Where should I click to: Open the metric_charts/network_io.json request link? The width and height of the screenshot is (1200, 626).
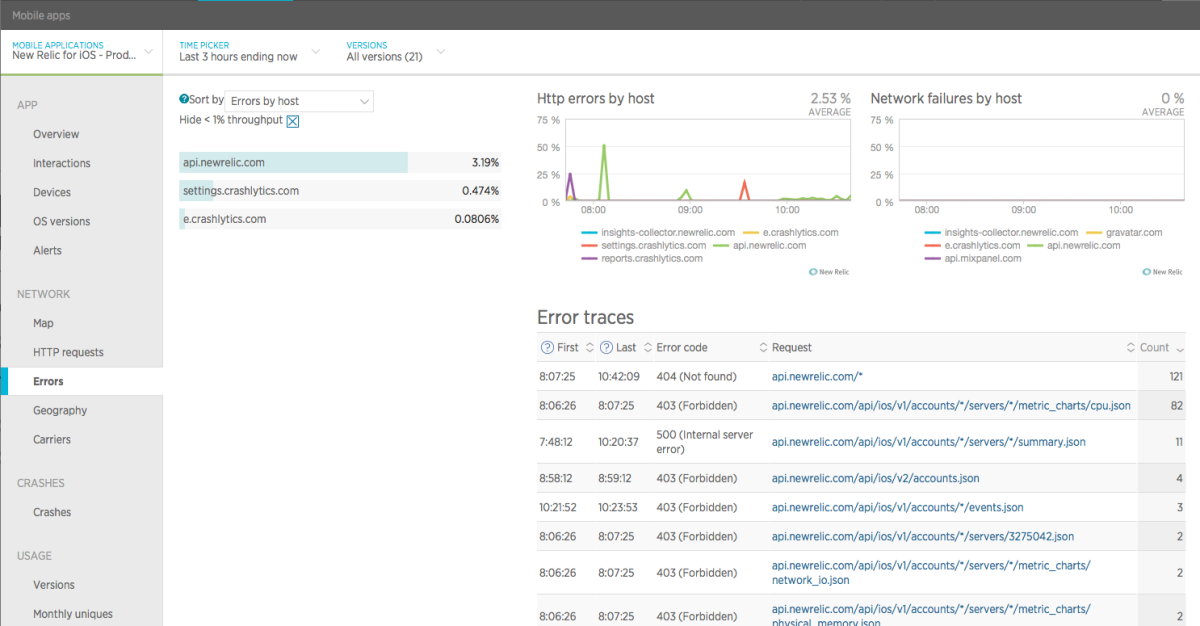click(931, 572)
